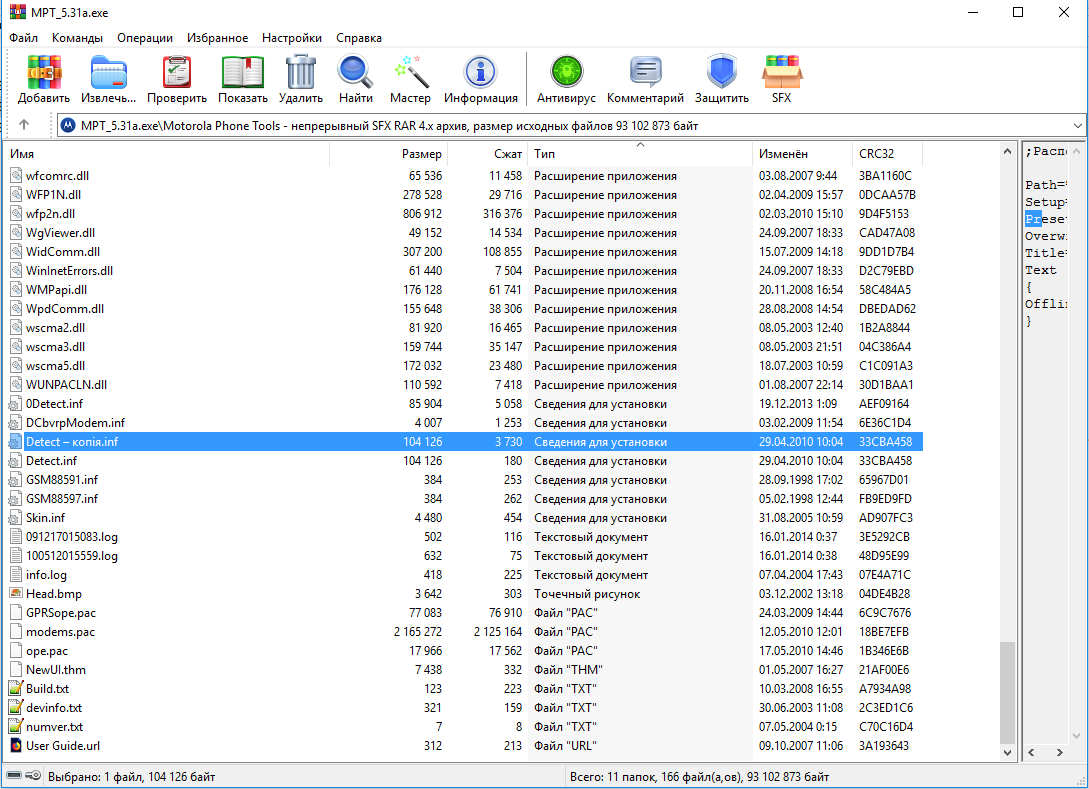Click the SFX box icon
The height and width of the screenshot is (789, 1089).
pyautogui.click(x=781, y=72)
